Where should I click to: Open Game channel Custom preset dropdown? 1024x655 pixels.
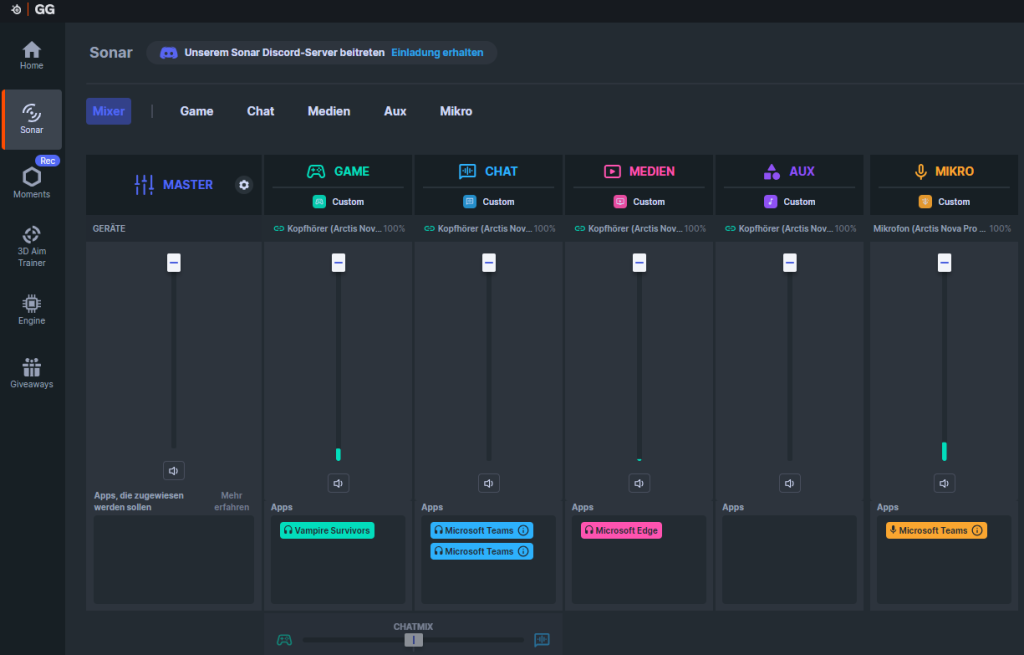tap(338, 202)
